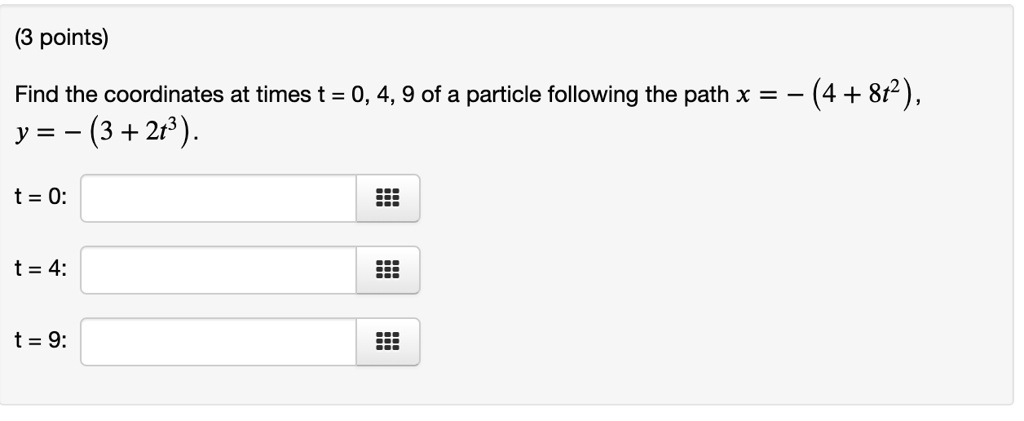Click the "t = 0:" field label
The image size is (1024, 421).
tap(40, 196)
